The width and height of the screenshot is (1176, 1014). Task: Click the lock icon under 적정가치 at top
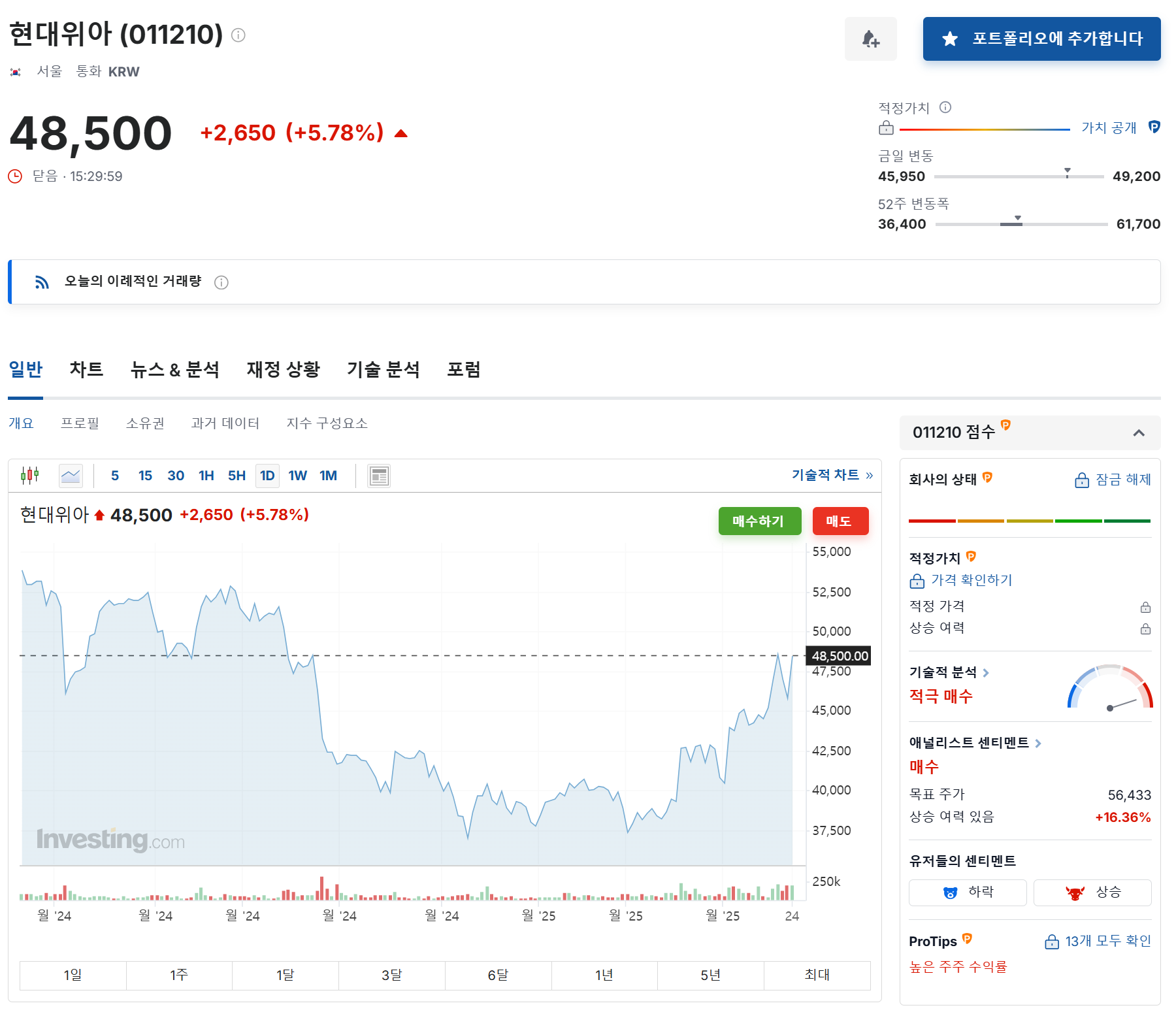coord(886,128)
